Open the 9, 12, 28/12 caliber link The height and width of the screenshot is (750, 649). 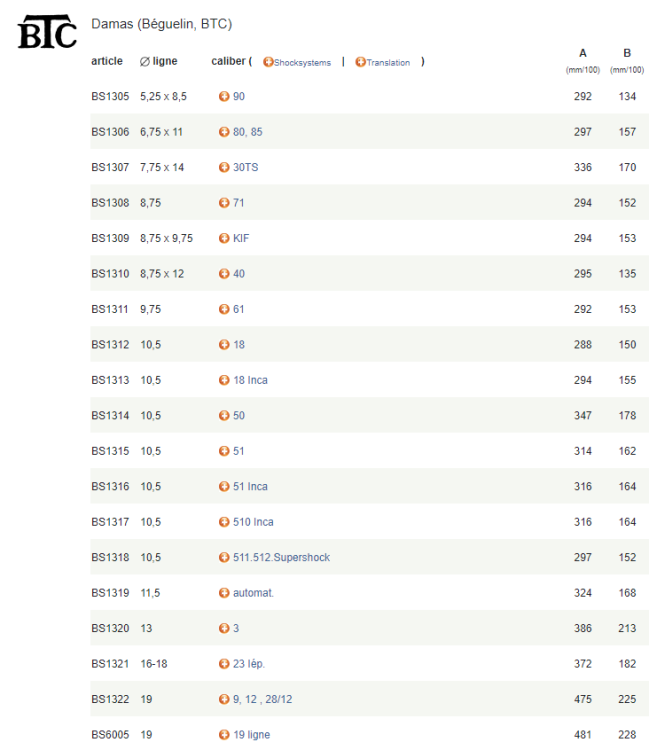(x=263, y=699)
